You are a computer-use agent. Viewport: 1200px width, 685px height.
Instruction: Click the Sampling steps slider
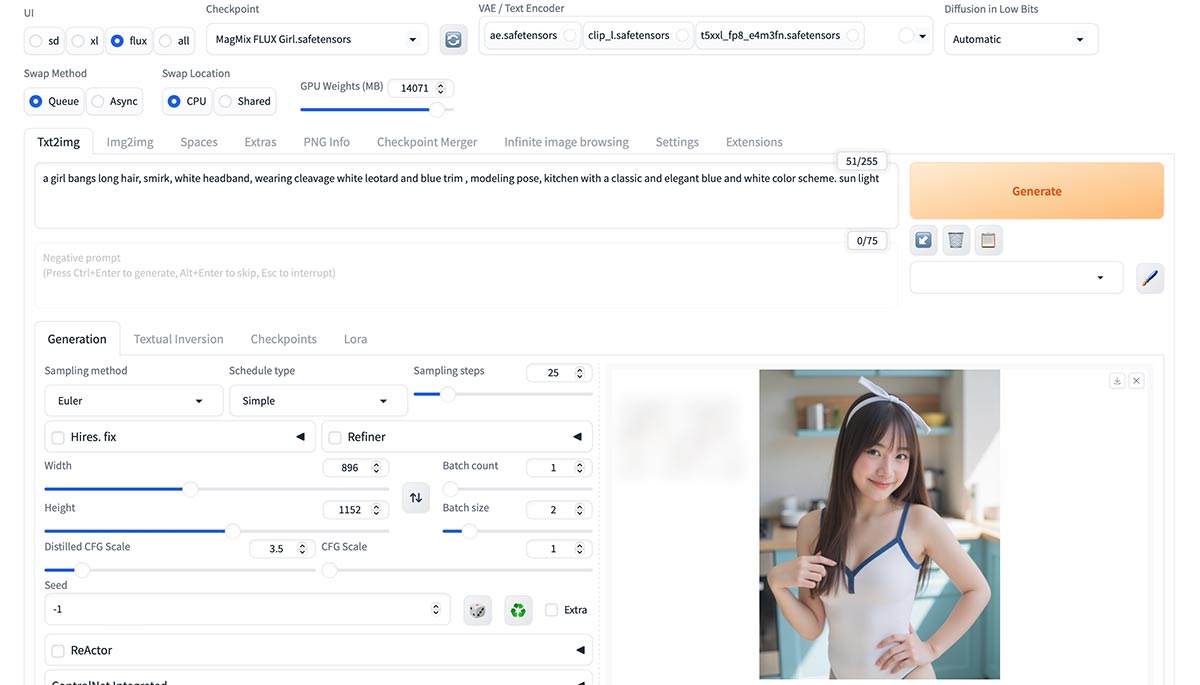[x=503, y=394]
